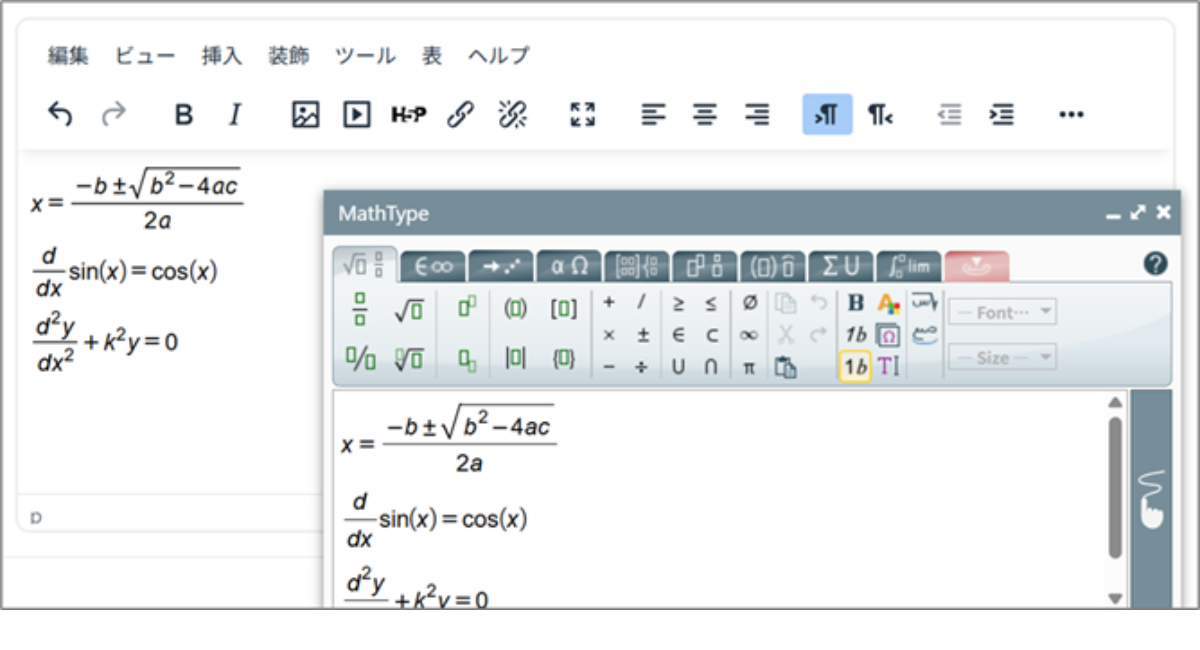Insert the pi symbol
Viewport: 1200px width, 650px height.
coord(748,366)
